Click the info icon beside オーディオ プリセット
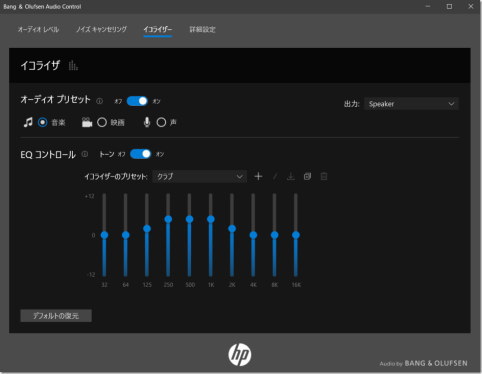482x374 pixels. (99, 101)
